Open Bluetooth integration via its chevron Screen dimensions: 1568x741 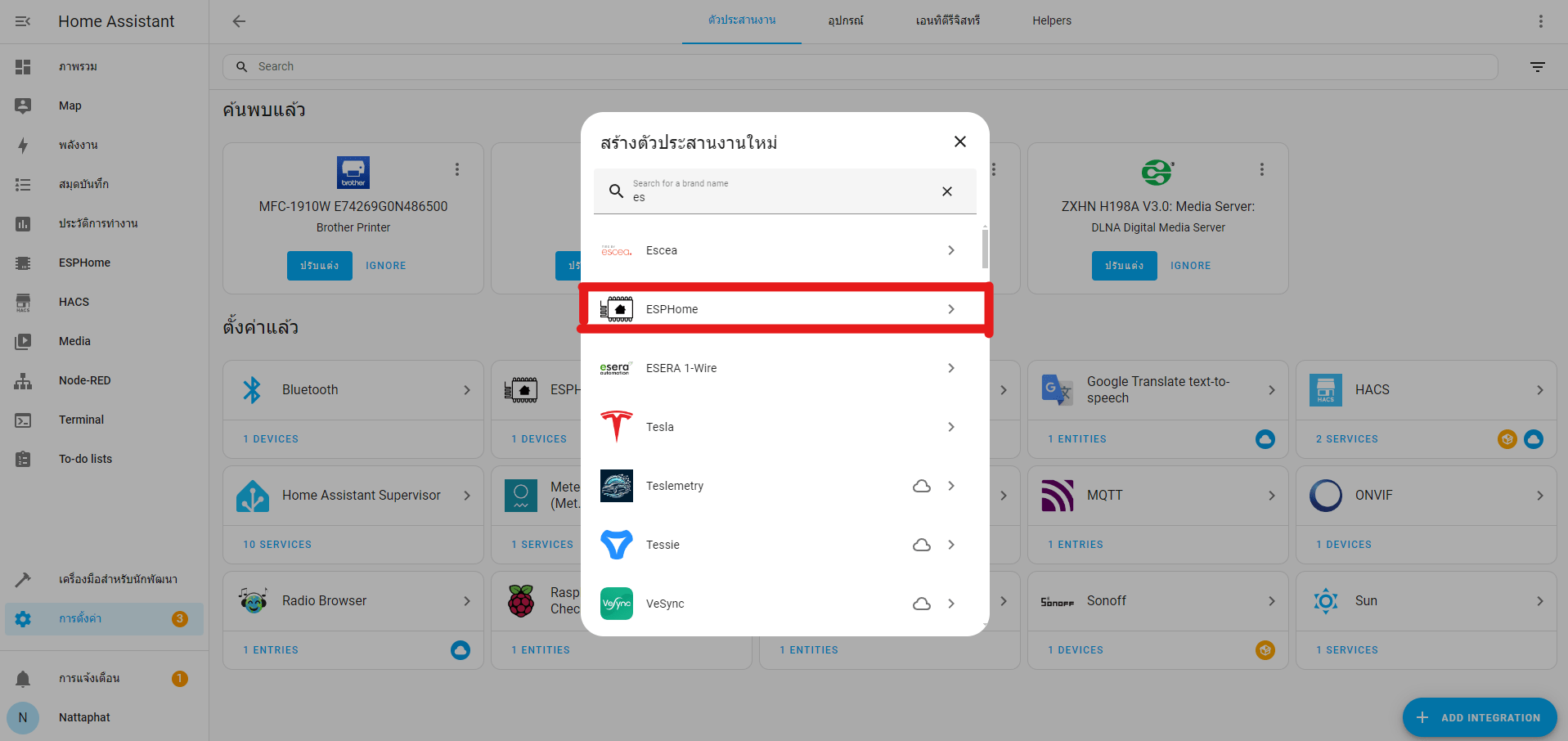tap(467, 390)
